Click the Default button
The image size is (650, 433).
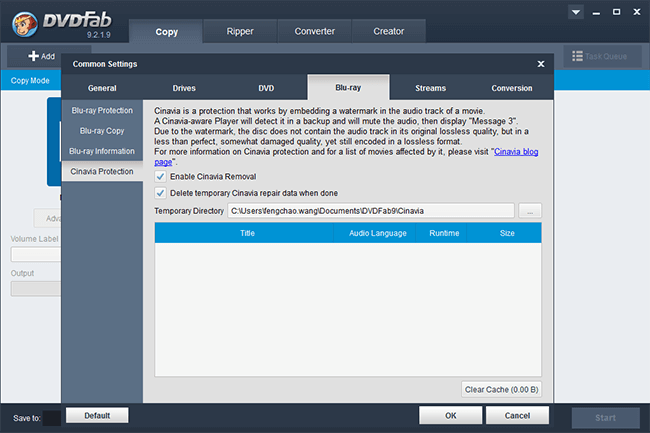click(97, 415)
